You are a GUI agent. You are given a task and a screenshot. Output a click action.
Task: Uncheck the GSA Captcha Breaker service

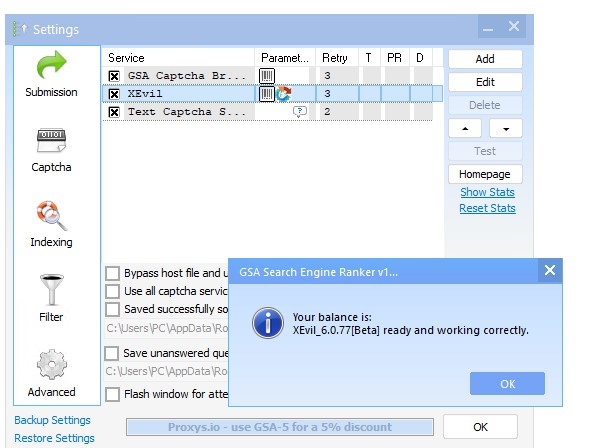point(114,76)
